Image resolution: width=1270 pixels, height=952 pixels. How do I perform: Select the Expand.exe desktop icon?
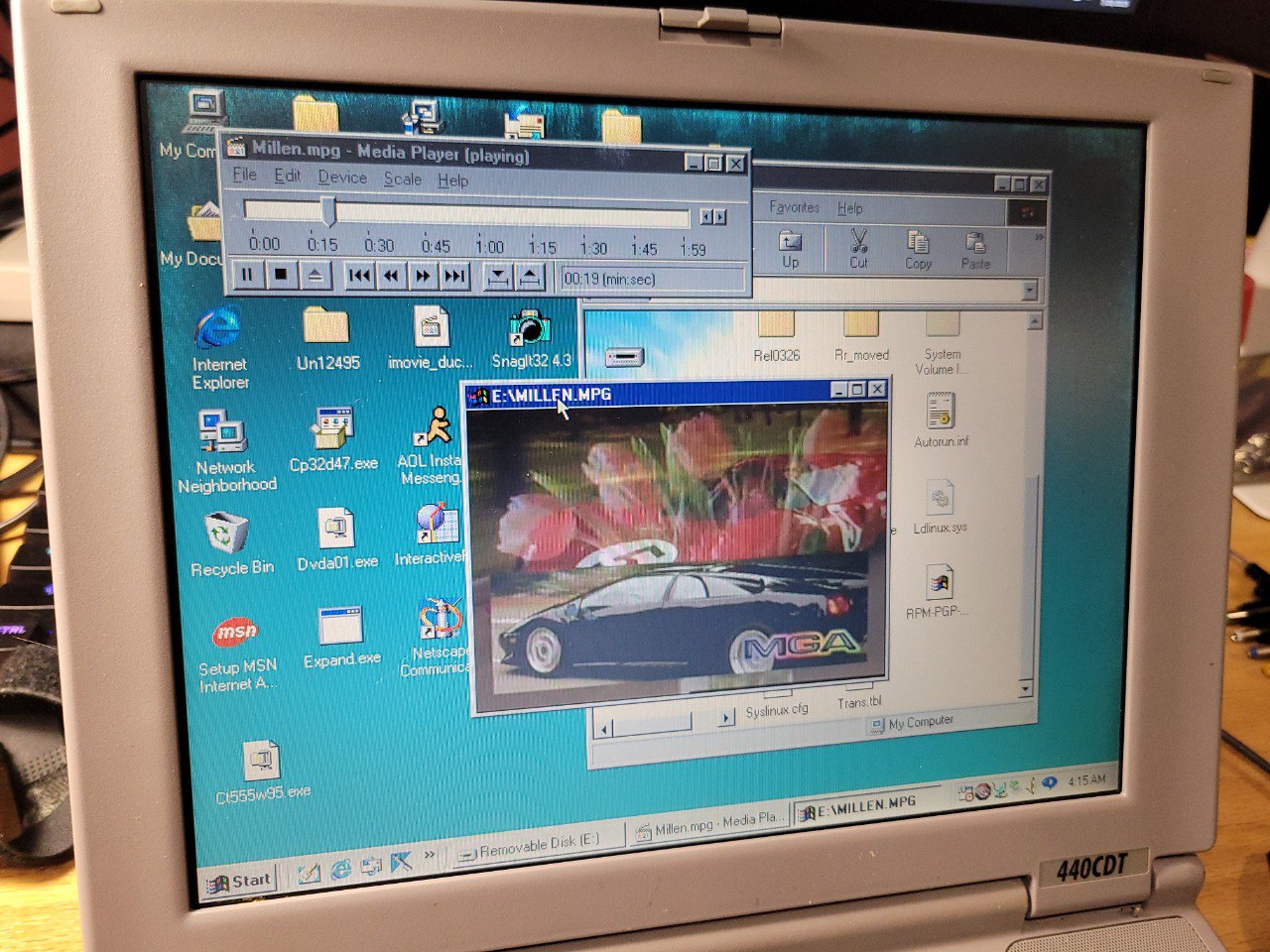point(341,637)
